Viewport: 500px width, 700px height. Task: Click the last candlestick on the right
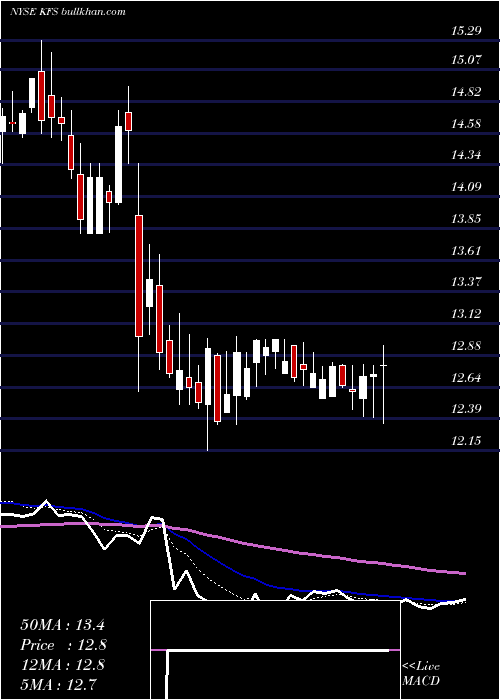[x=383, y=384]
